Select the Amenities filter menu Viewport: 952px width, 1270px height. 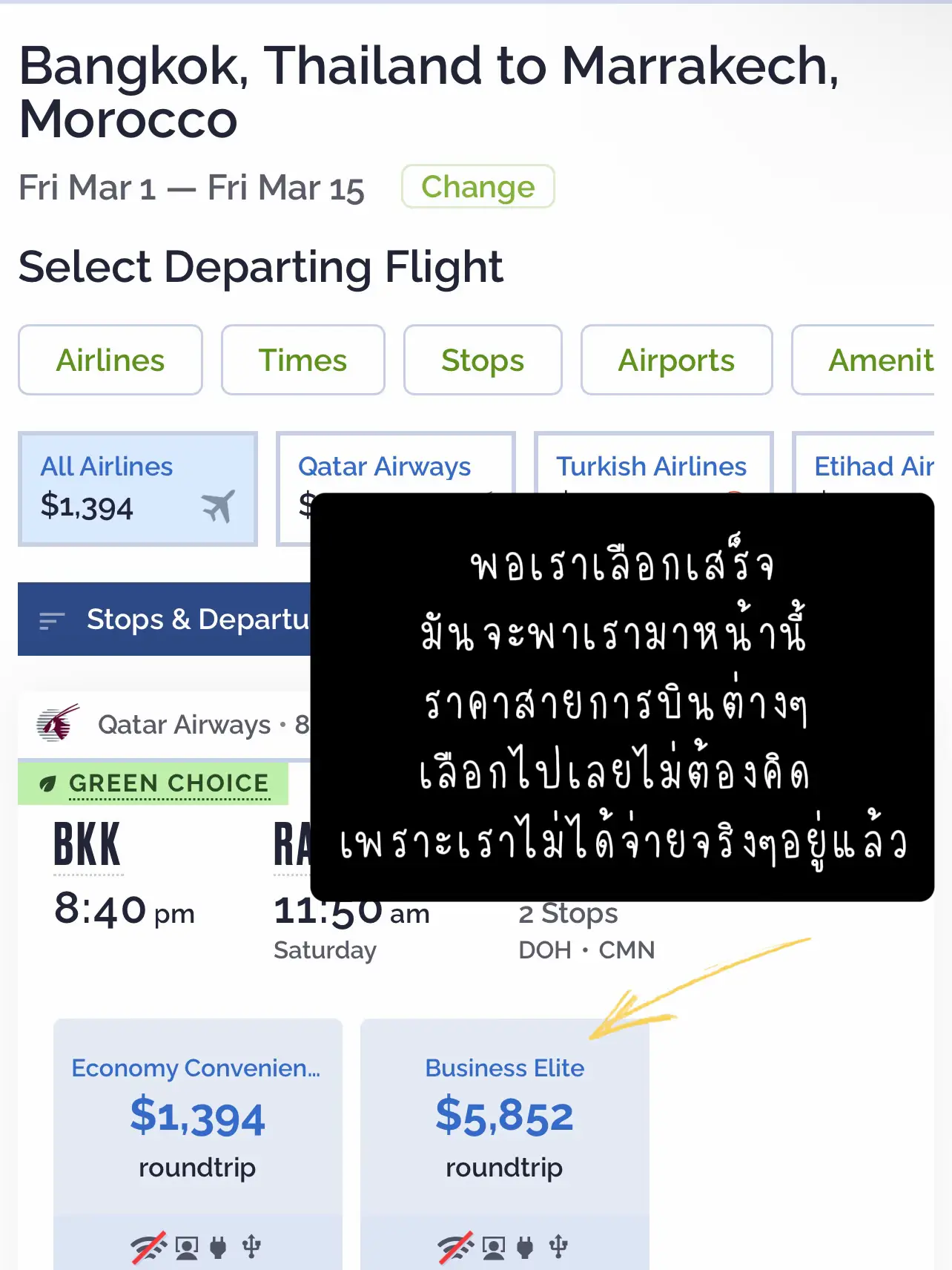882,360
